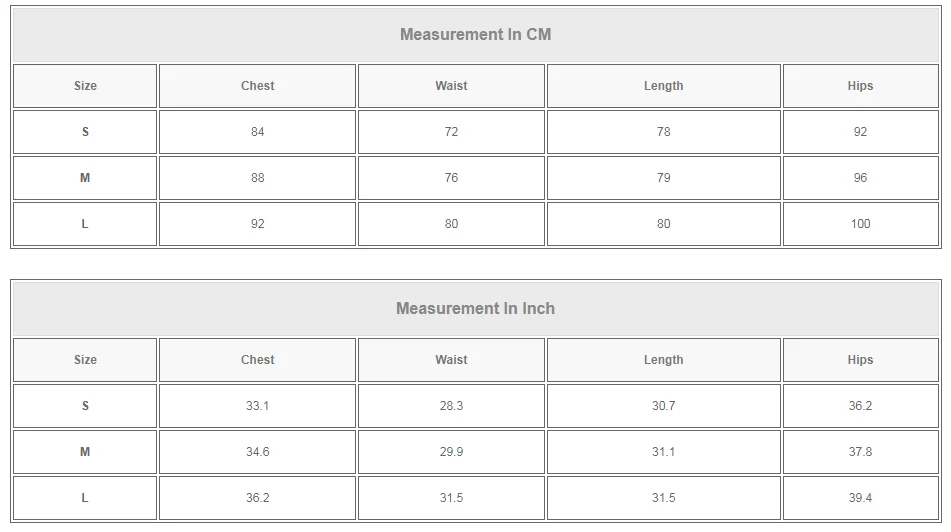Select size S row label in CM table
Viewport: 951px width, 532px height.
coord(85,132)
